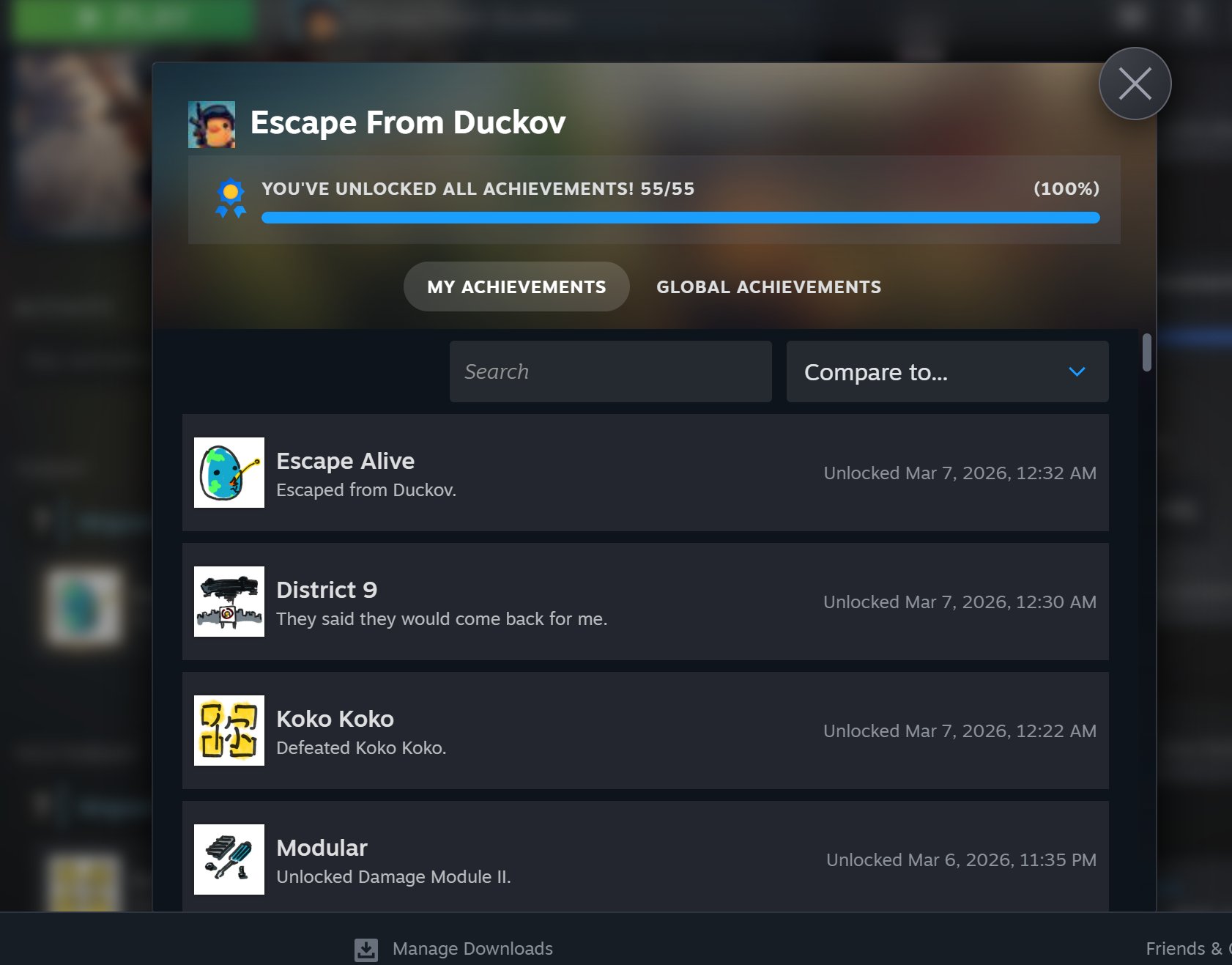Click the achievements list scrollbar thumb
1232x965 pixels.
[x=1146, y=352]
